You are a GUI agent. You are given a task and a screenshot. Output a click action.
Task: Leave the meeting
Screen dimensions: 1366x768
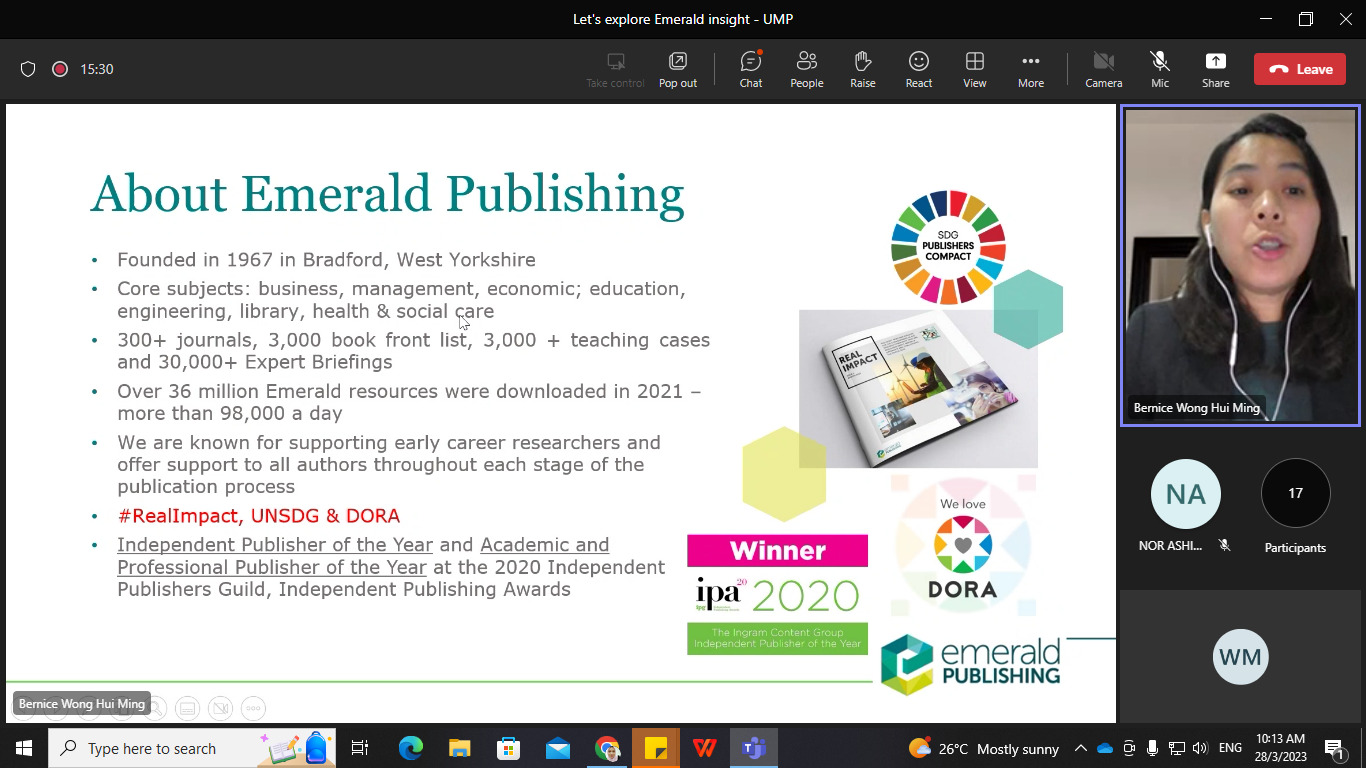[1300, 69]
